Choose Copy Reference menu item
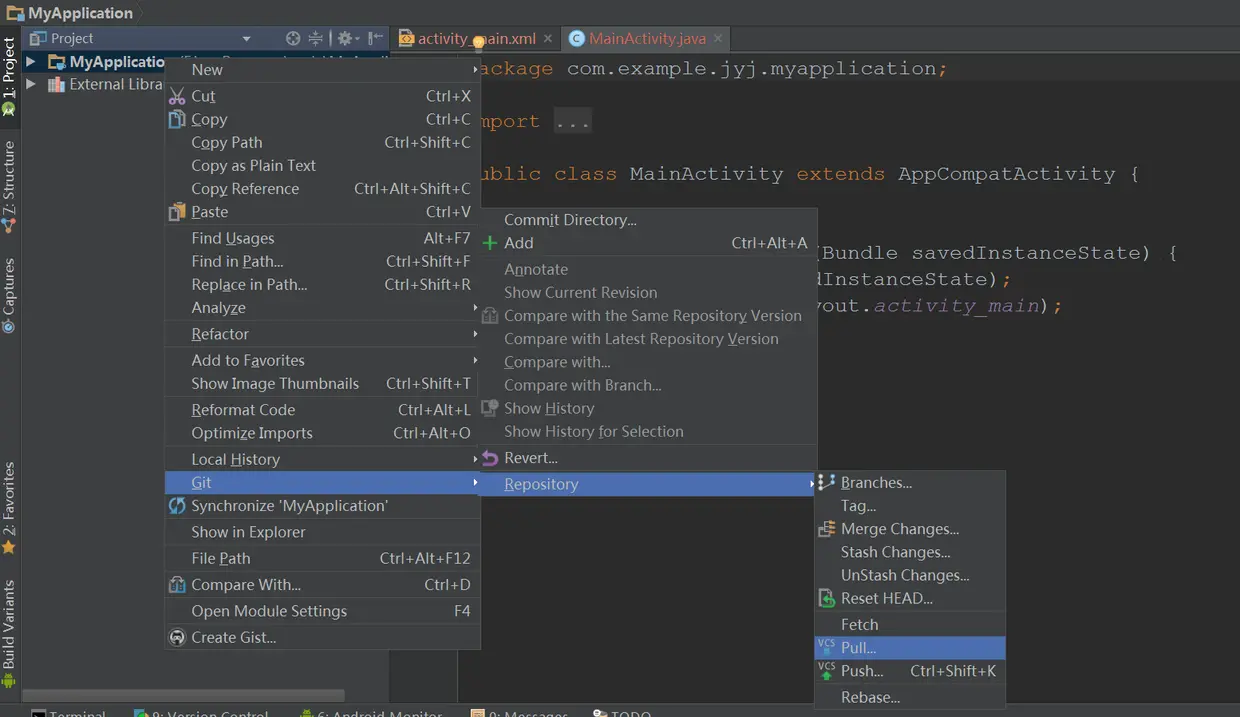This screenshot has width=1240, height=717. pos(322,188)
